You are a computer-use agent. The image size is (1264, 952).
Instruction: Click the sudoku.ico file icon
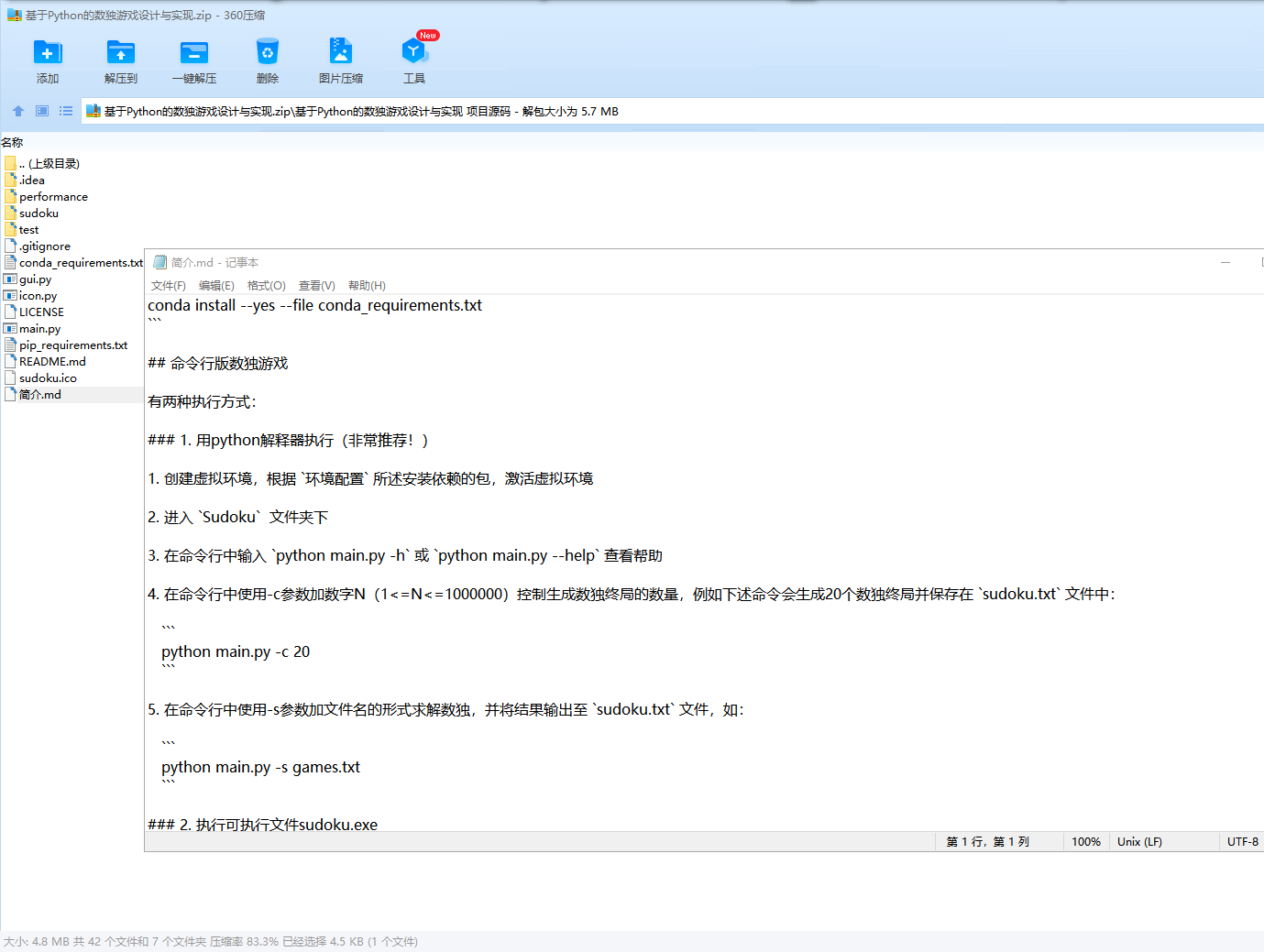click(11, 378)
